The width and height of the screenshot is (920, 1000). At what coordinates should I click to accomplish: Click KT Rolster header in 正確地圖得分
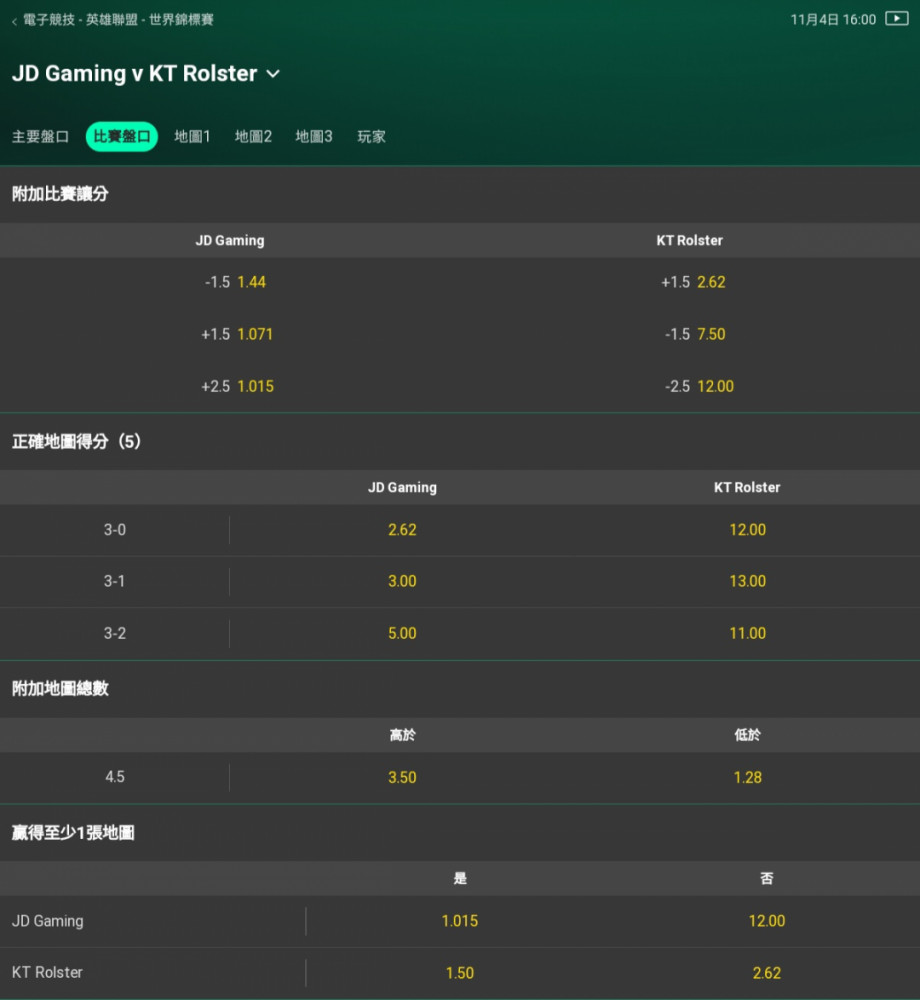pos(747,488)
